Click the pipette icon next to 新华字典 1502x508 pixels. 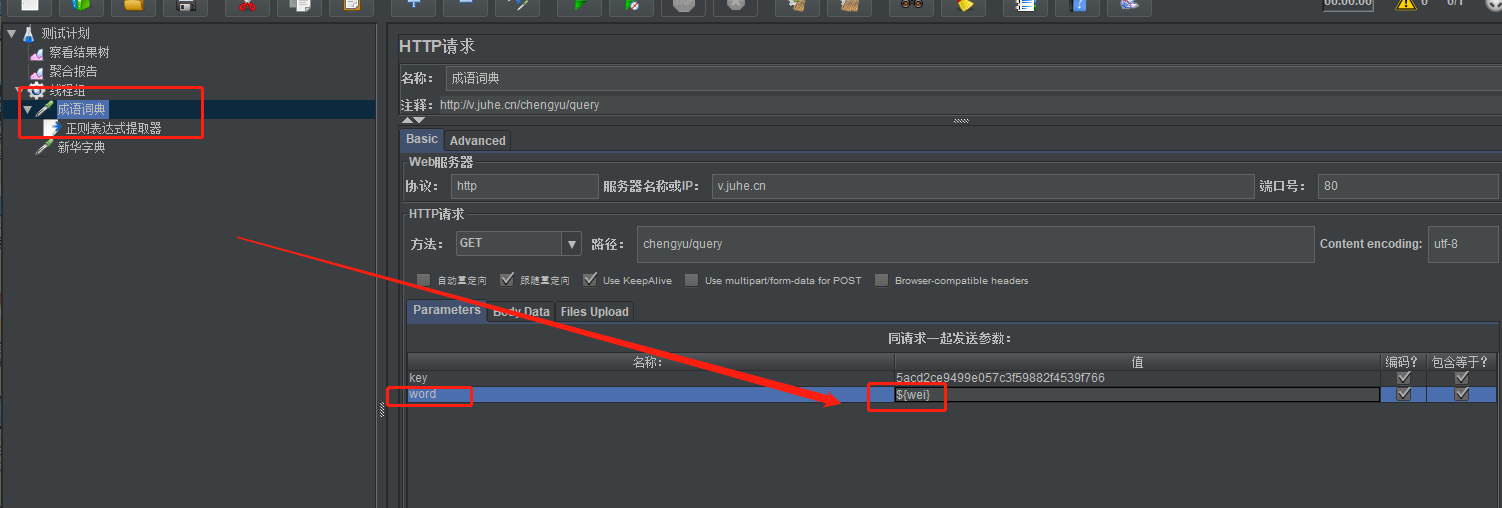tap(44, 147)
